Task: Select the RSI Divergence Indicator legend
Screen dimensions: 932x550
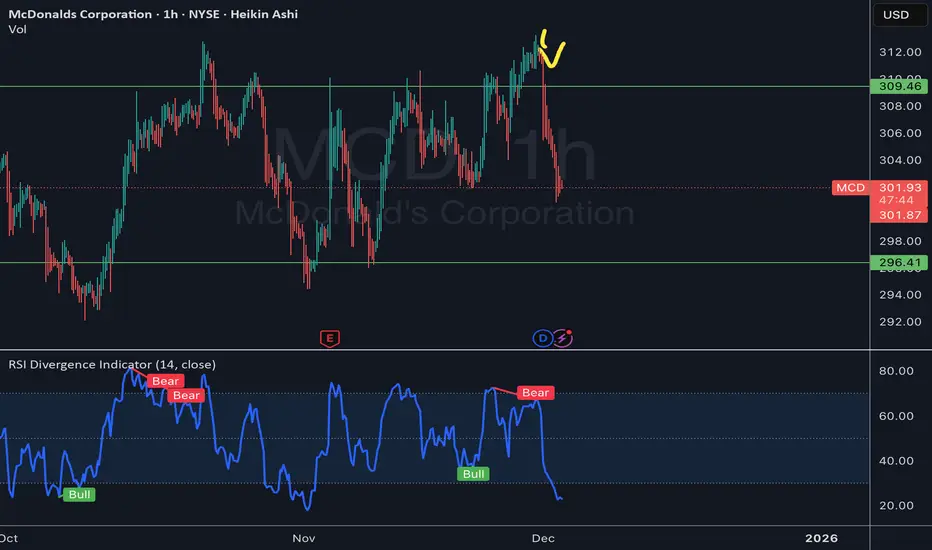Action: point(112,364)
